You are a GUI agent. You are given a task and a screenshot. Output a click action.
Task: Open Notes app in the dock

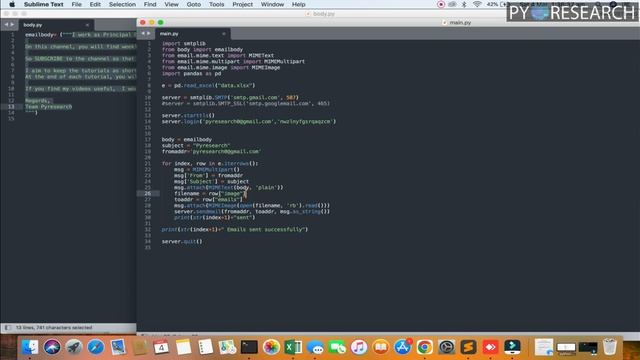(x=183, y=347)
